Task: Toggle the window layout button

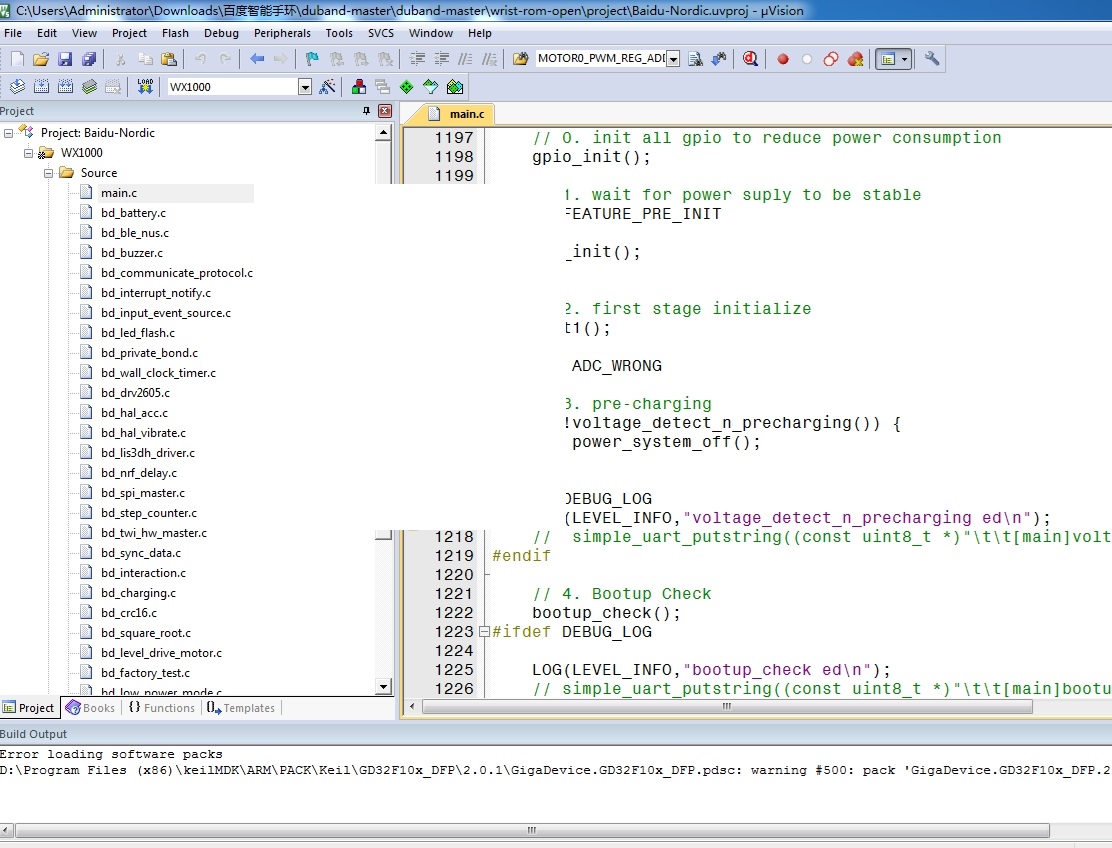Action: point(893,59)
